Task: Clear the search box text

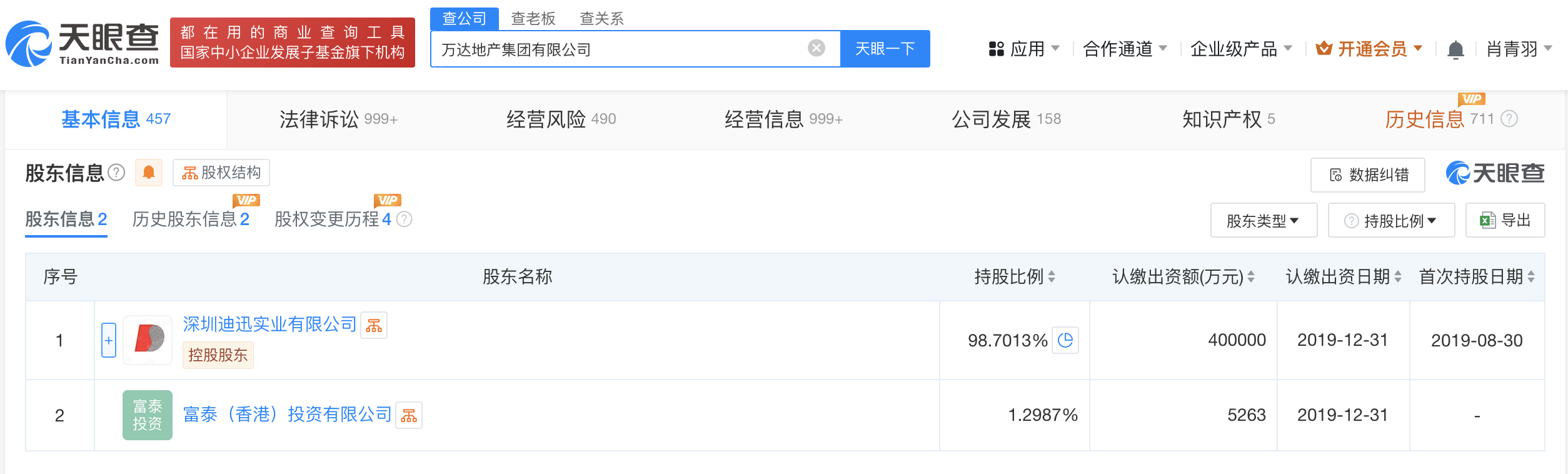Action: pyautogui.click(x=816, y=48)
